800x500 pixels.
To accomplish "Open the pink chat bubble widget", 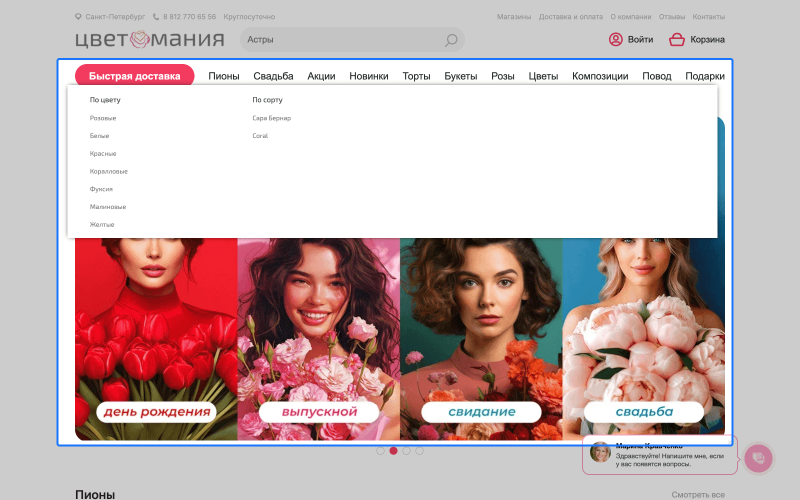I will [x=758, y=458].
